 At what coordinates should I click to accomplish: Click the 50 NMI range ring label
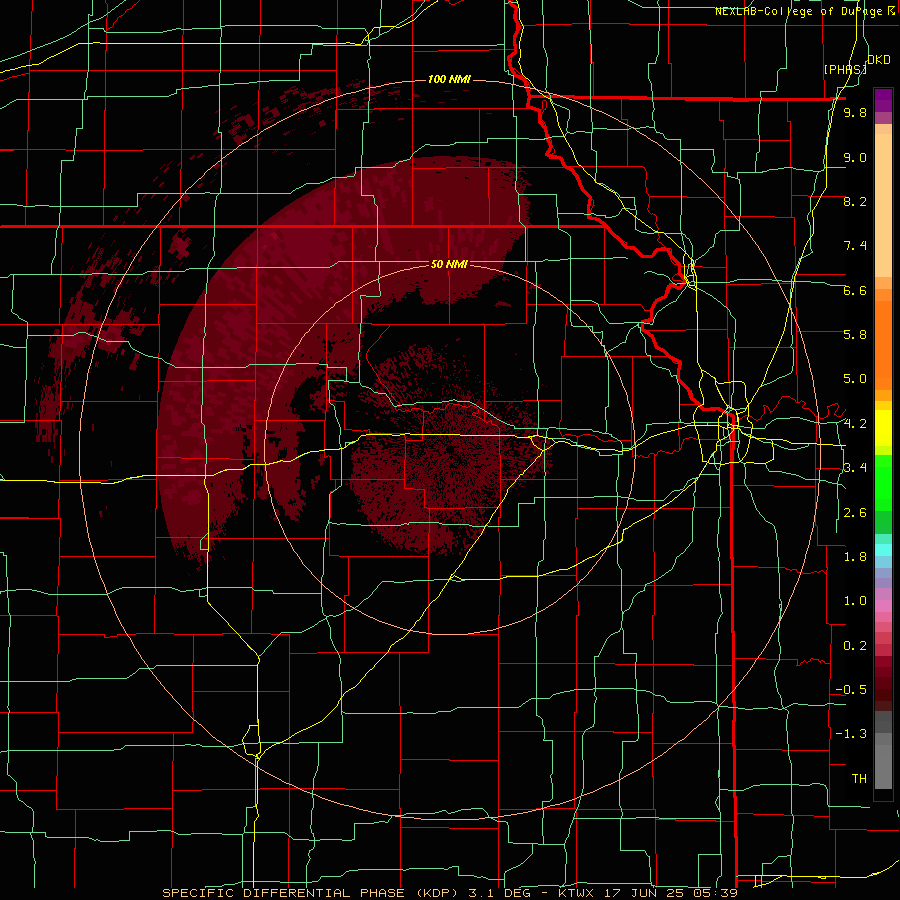click(449, 264)
